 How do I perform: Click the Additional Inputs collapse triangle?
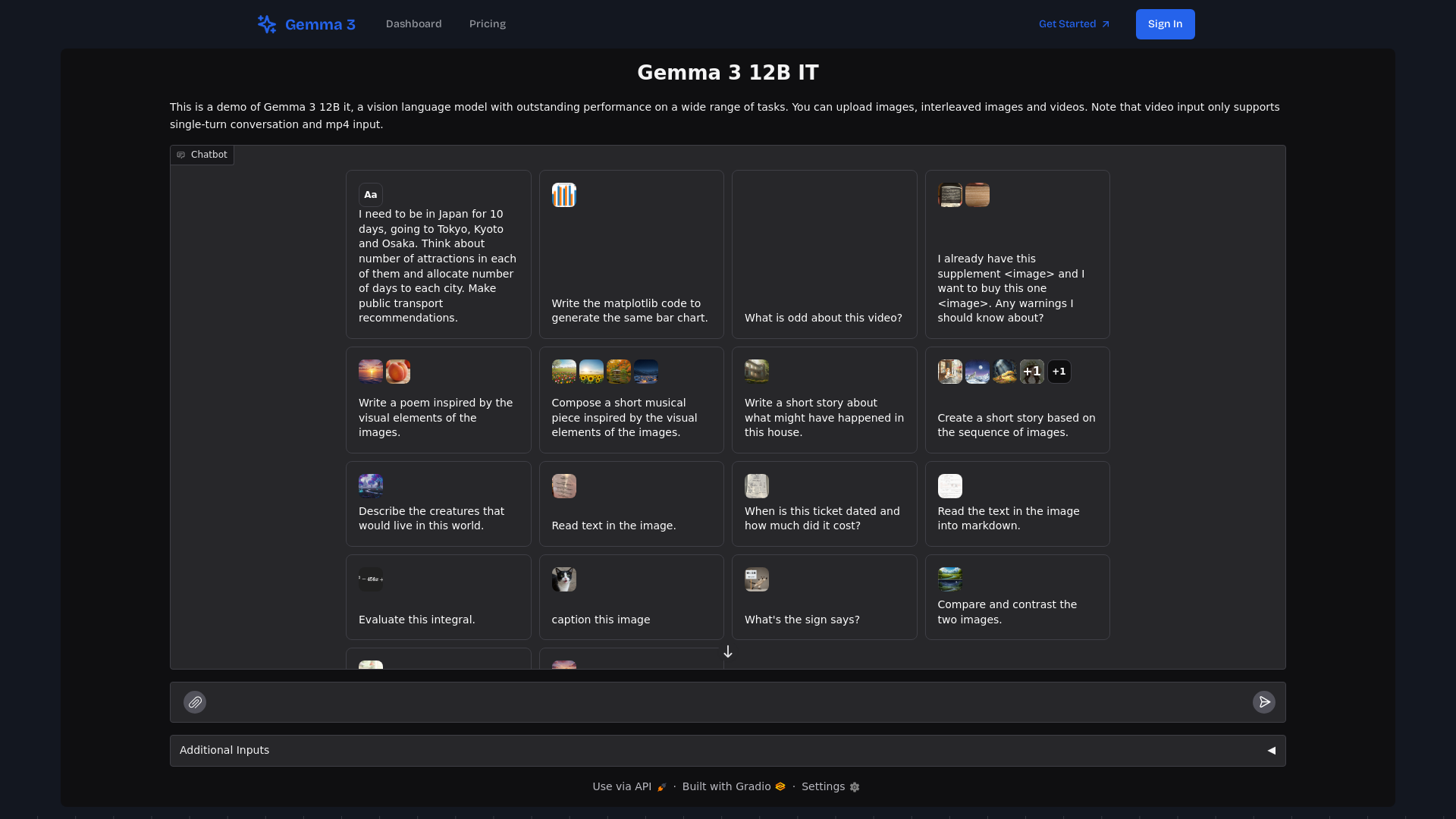tap(1272, 751)
